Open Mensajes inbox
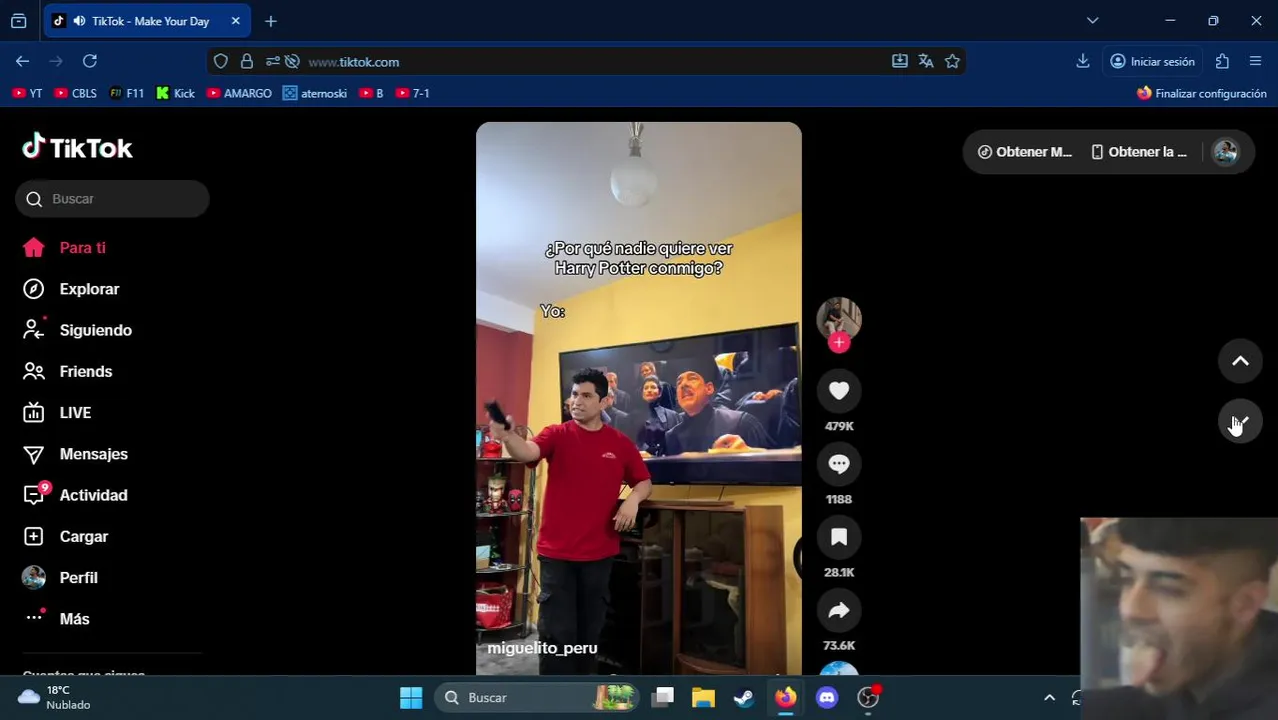Image resolution: width=1278 pixels, height=720 pixels. [x=93, y=454]
